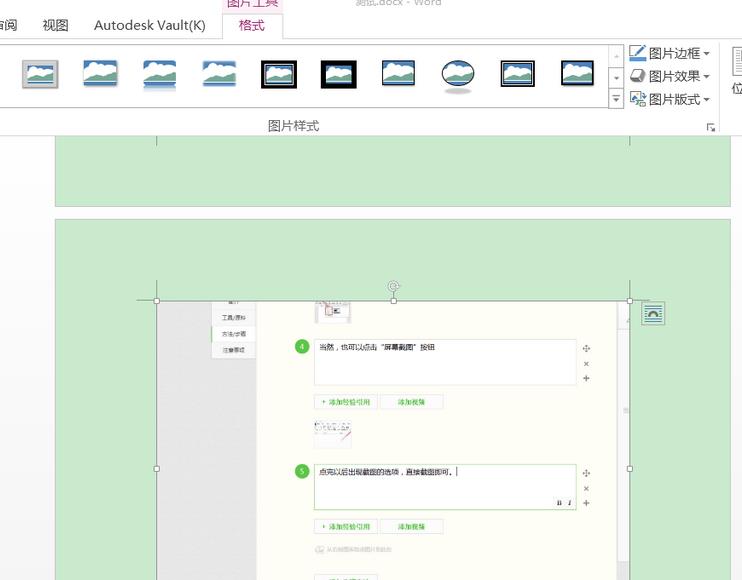Click the 图片版式 icon
Viewport: 742px width, 580px height.
pyautogui.click(x=637, y=99)
